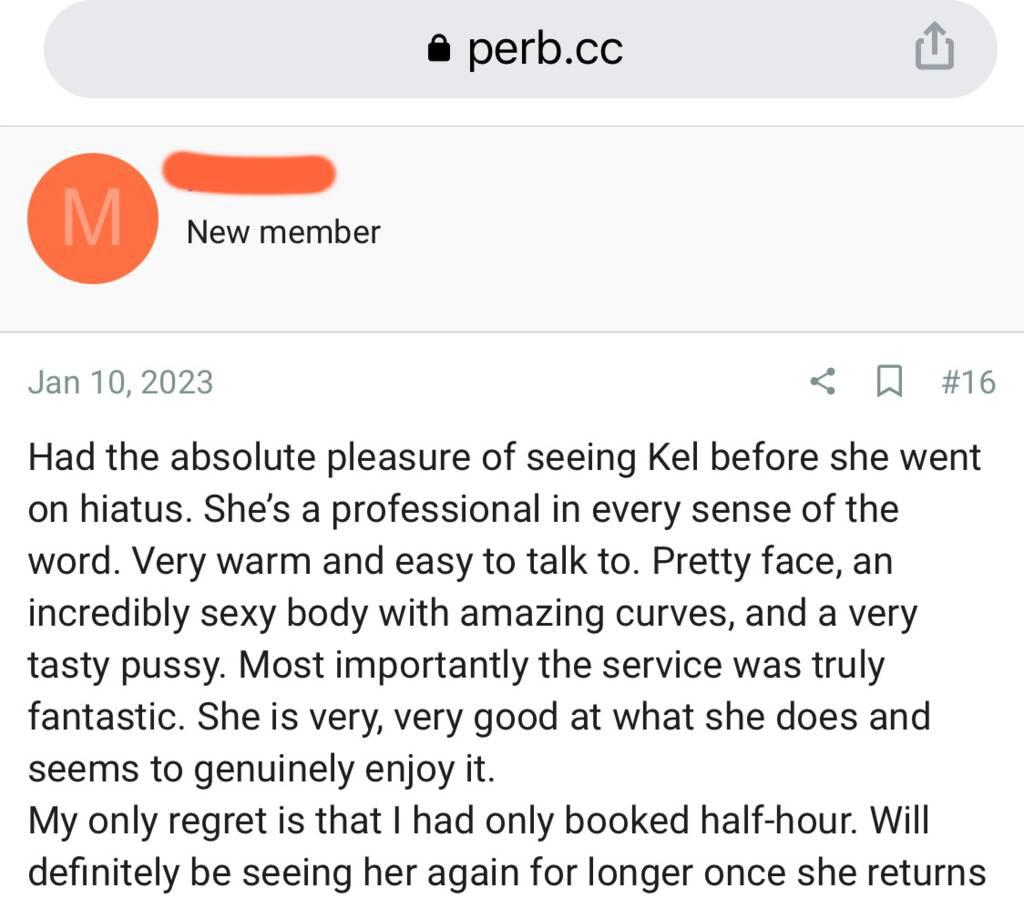
Task: Share post #16 using the share icon
Action: [x=822, y=381]
